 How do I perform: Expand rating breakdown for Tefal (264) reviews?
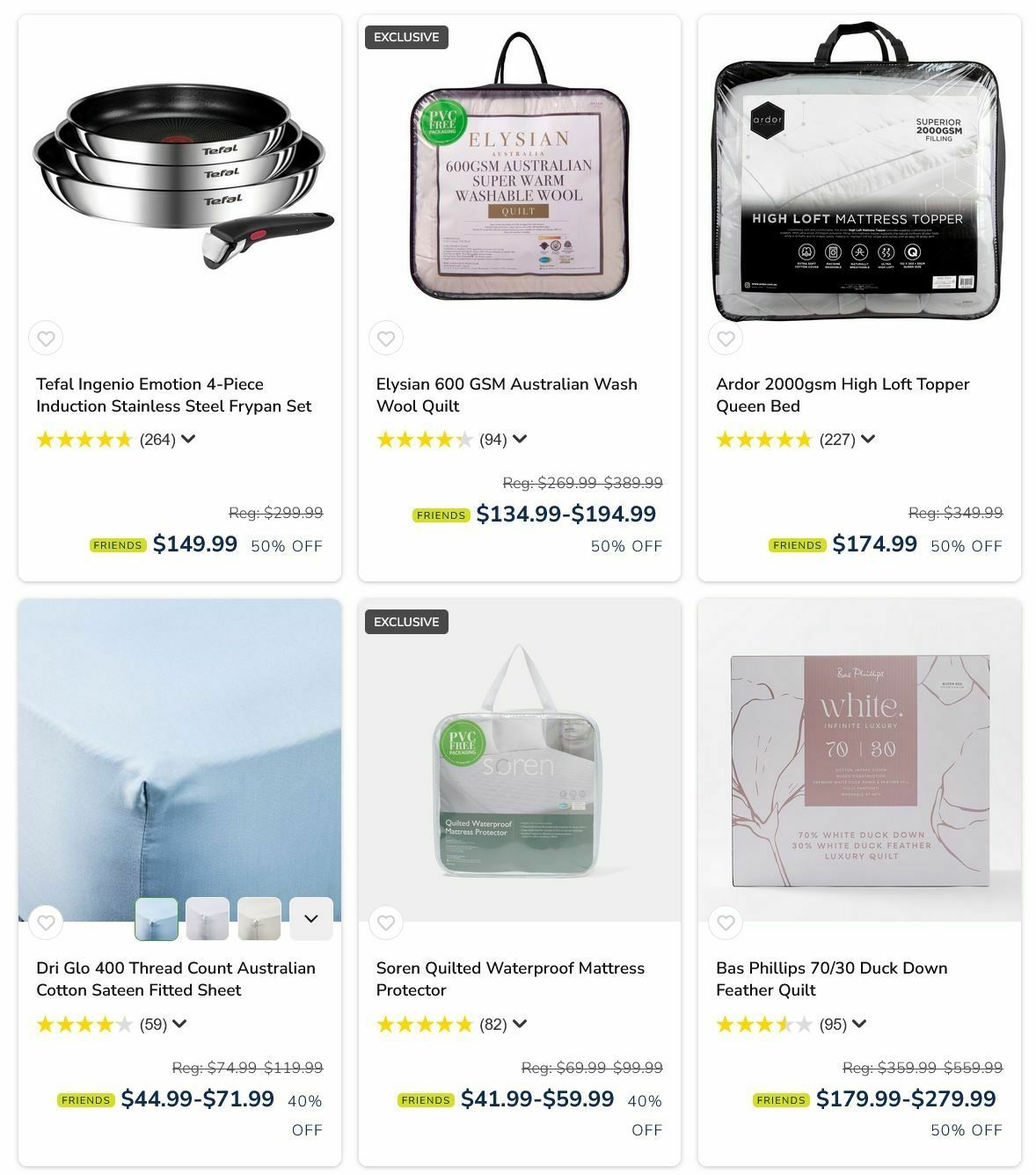click(188, 439)
